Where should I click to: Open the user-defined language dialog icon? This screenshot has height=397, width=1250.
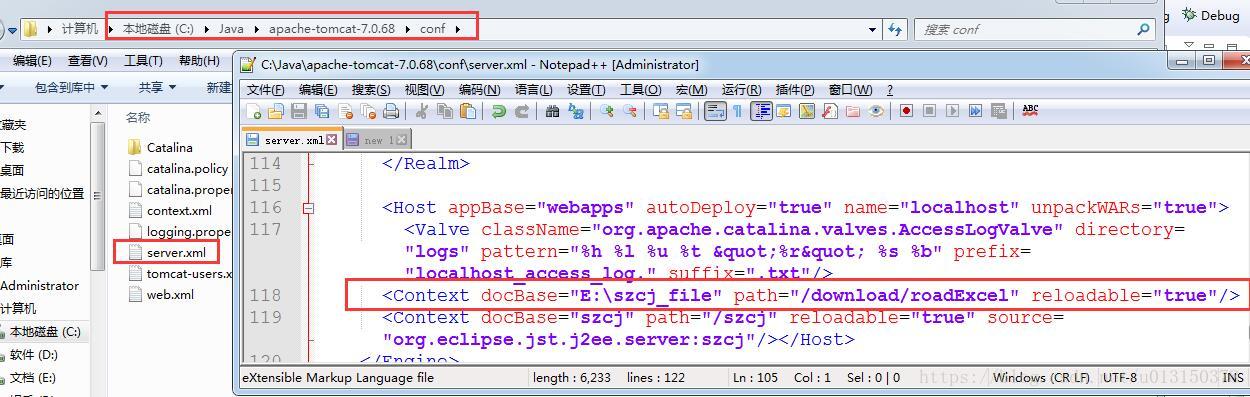point(784,111)
